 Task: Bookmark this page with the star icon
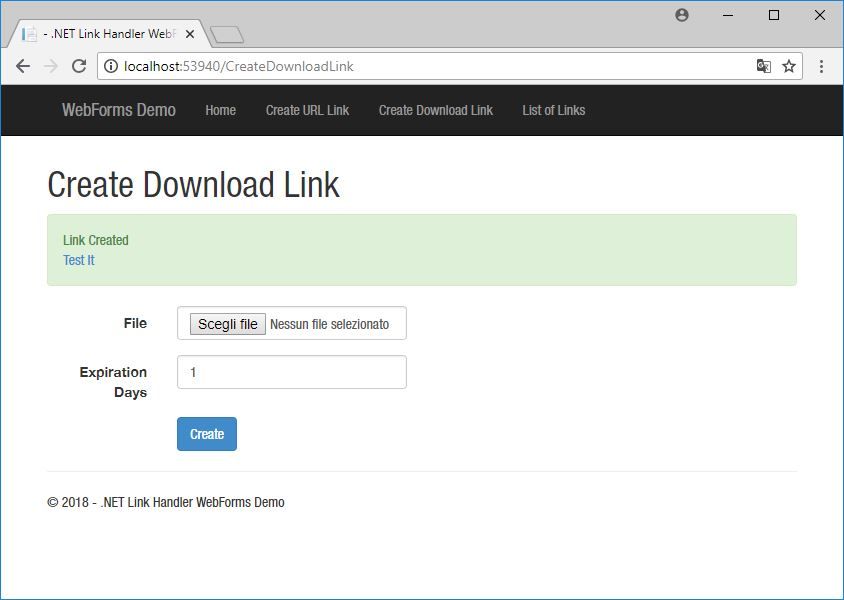(789, 66)
